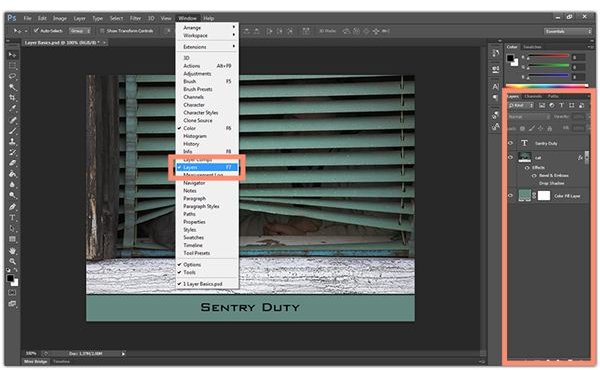
Task: Select the Horizontal Type tool in toolbox
Action: point(12,217)
